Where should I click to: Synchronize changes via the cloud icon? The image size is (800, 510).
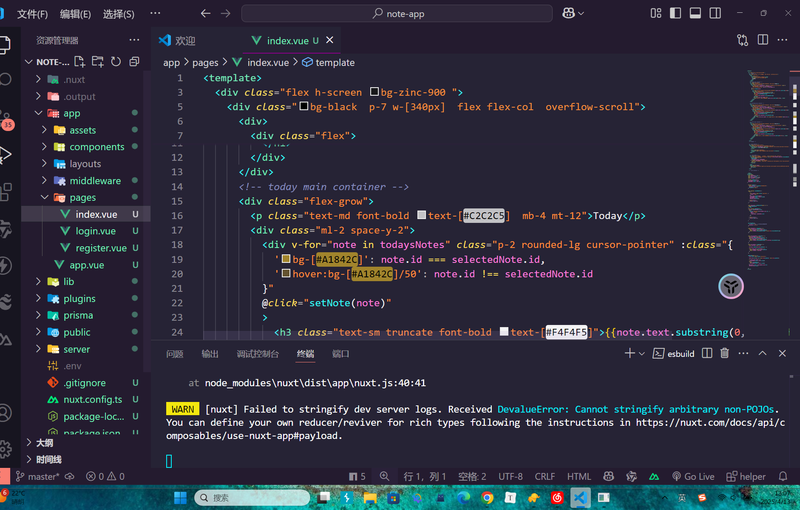pyautogui.click(x=69, y=476)
